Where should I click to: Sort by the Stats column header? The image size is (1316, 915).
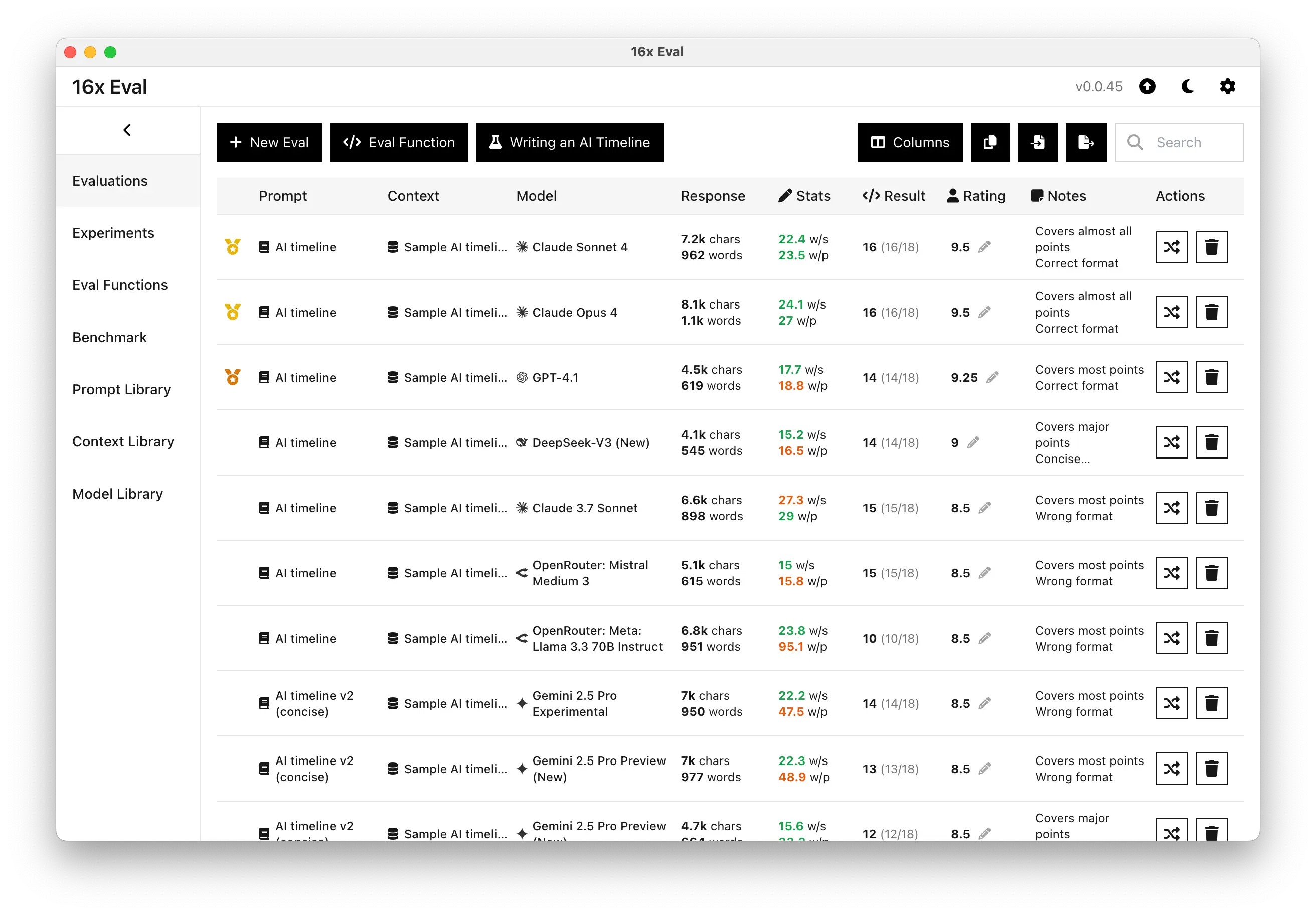pos(804,196)
